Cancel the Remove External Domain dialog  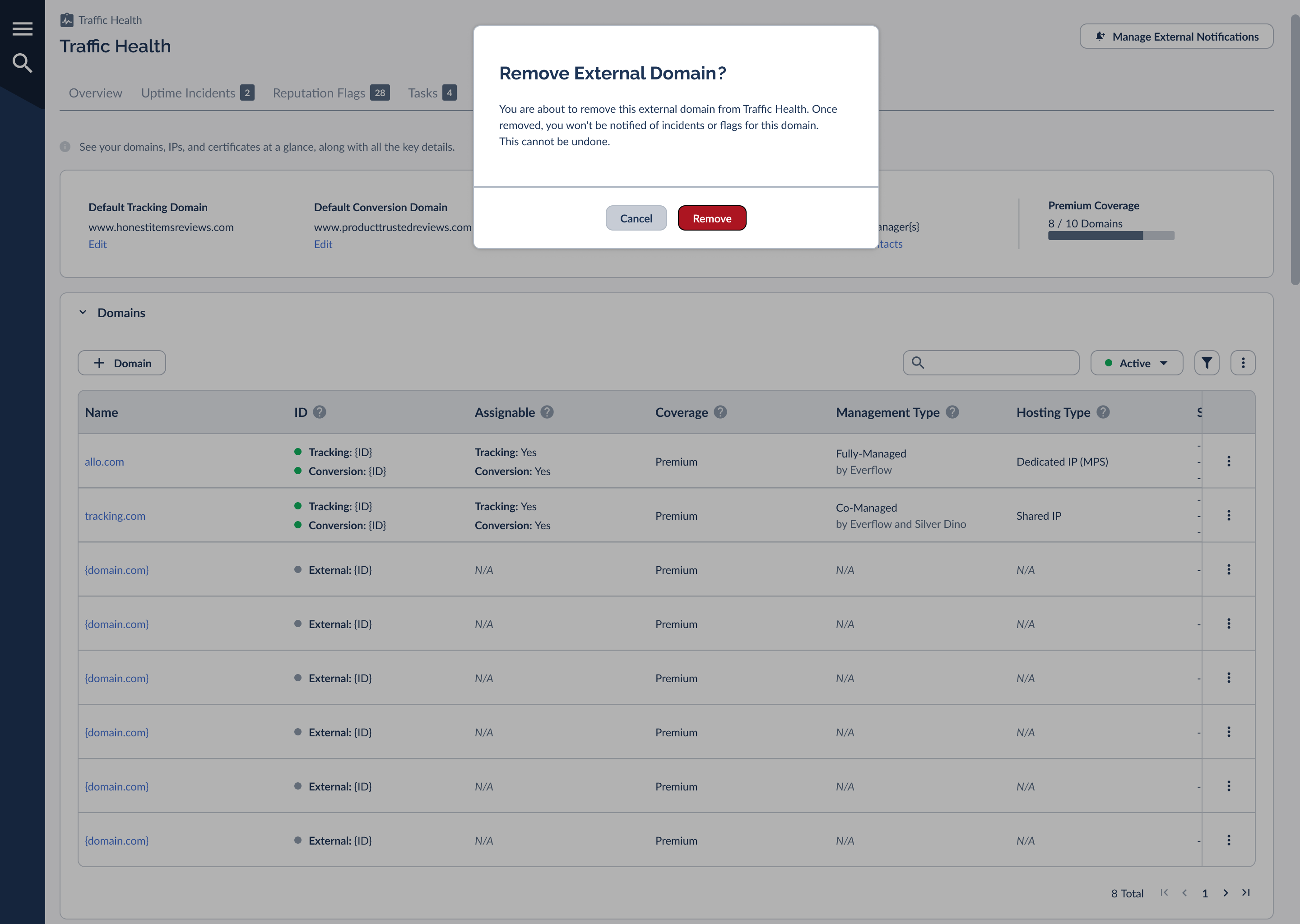[x=636, y=218]
